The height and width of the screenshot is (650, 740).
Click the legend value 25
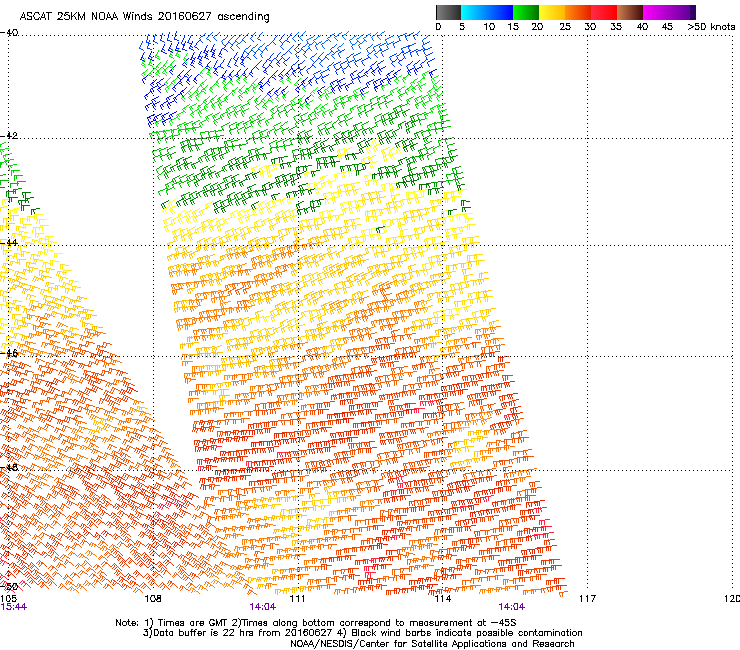[x=565, y=27]
